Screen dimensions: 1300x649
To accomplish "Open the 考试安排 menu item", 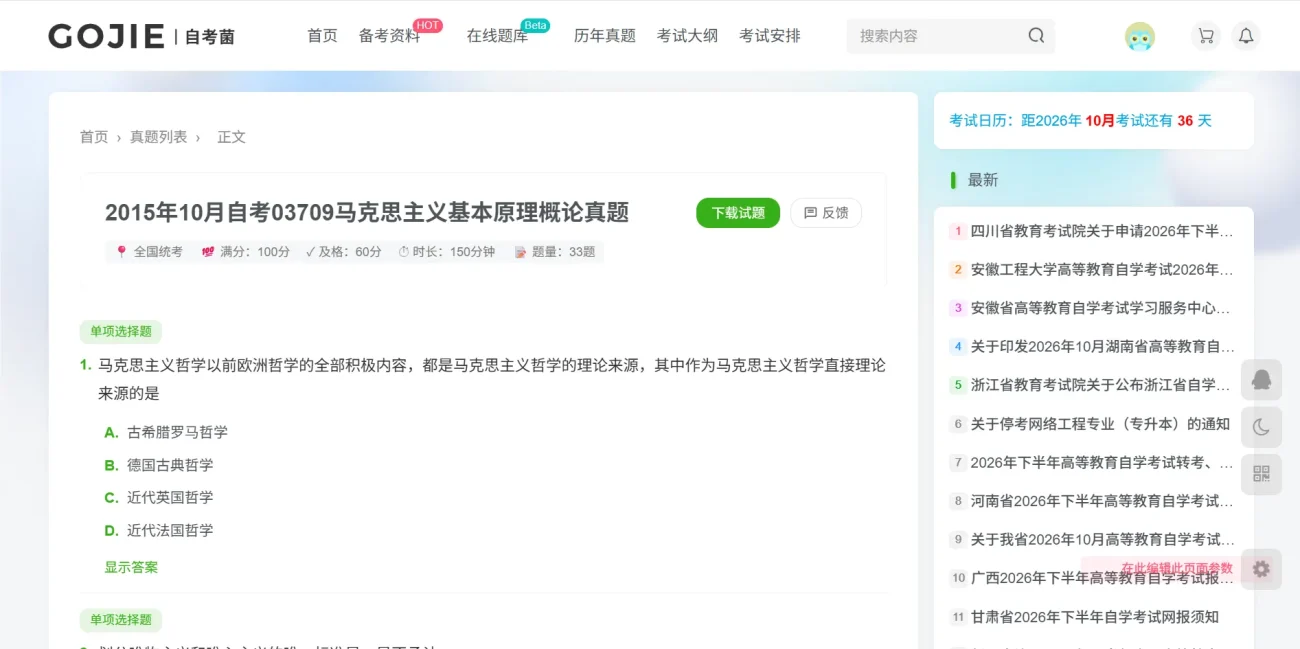I will click(x=770, y=36).
